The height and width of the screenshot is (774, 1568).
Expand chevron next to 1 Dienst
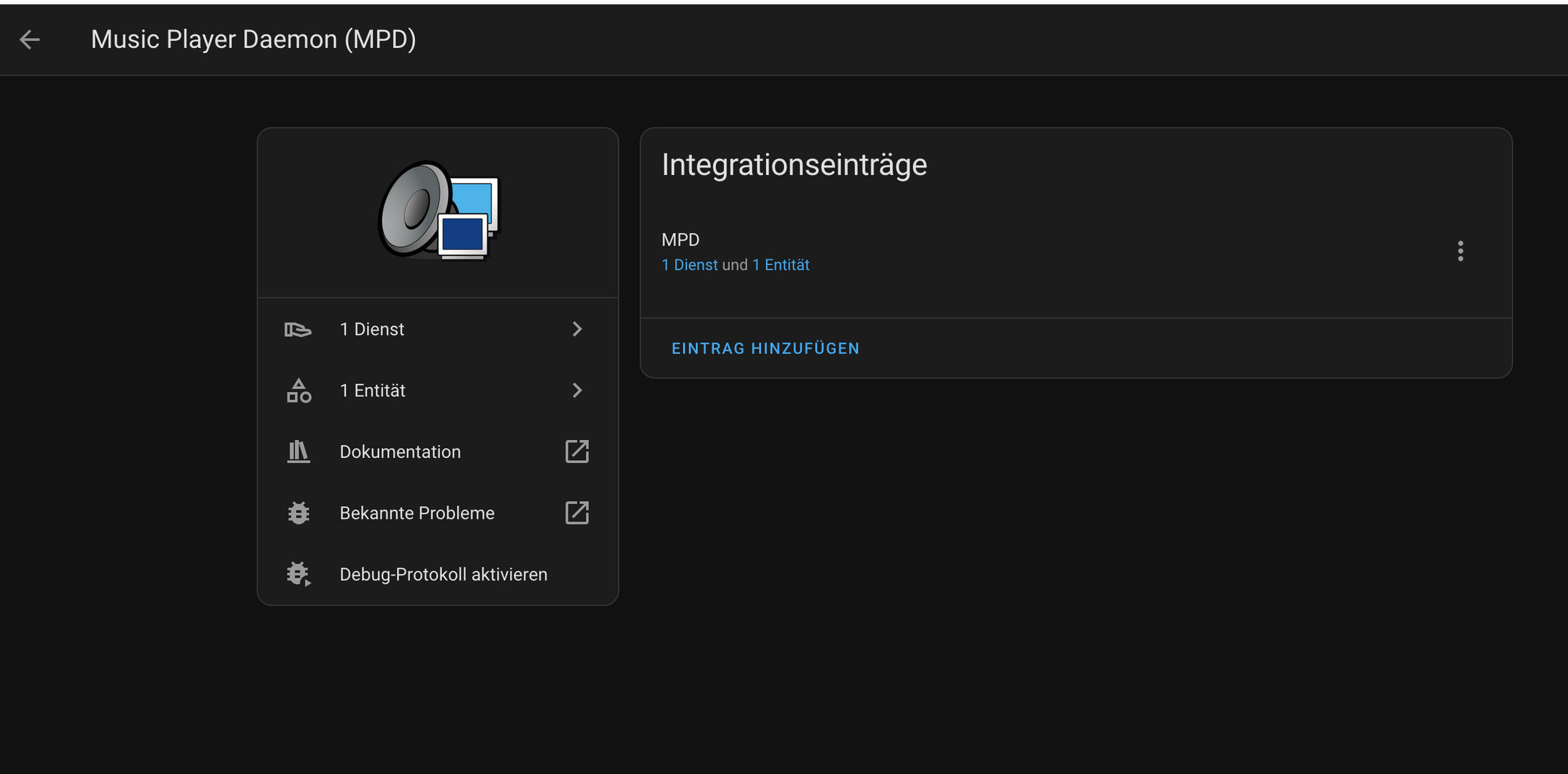click(577, 329)
